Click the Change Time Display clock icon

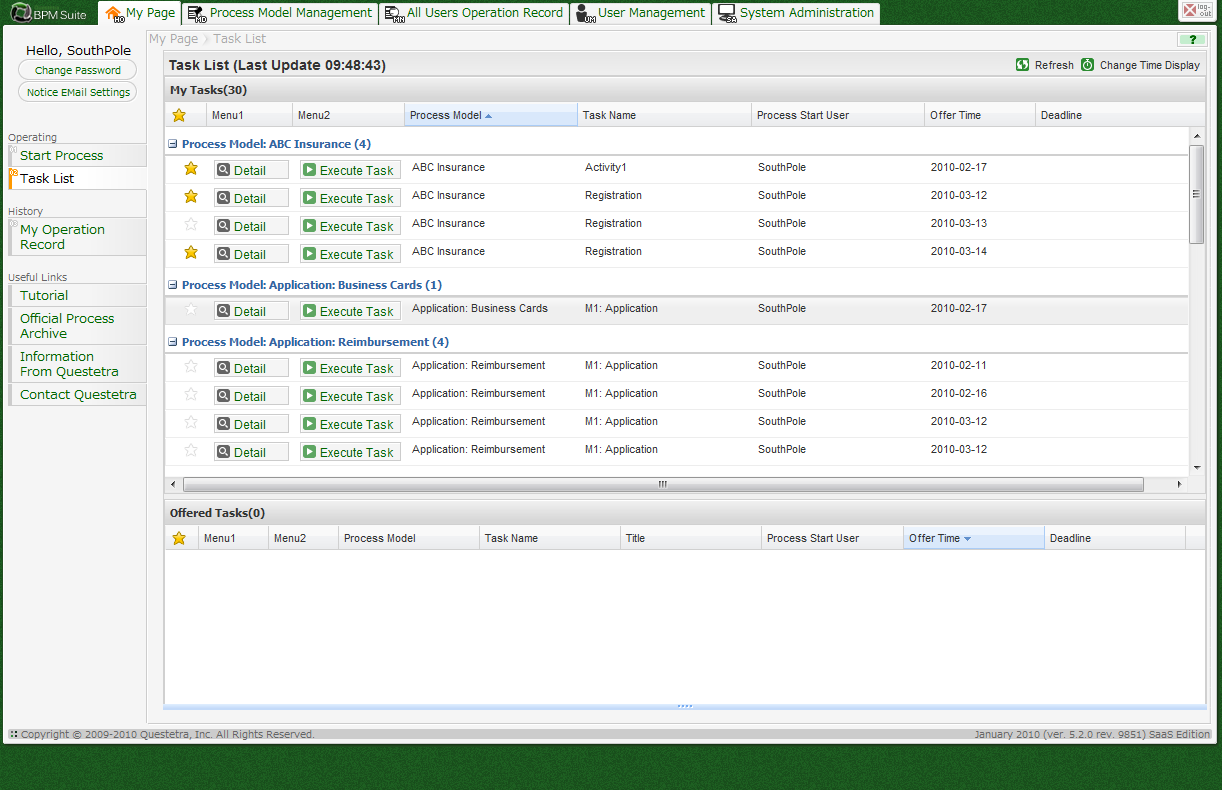click(1087, 65)
